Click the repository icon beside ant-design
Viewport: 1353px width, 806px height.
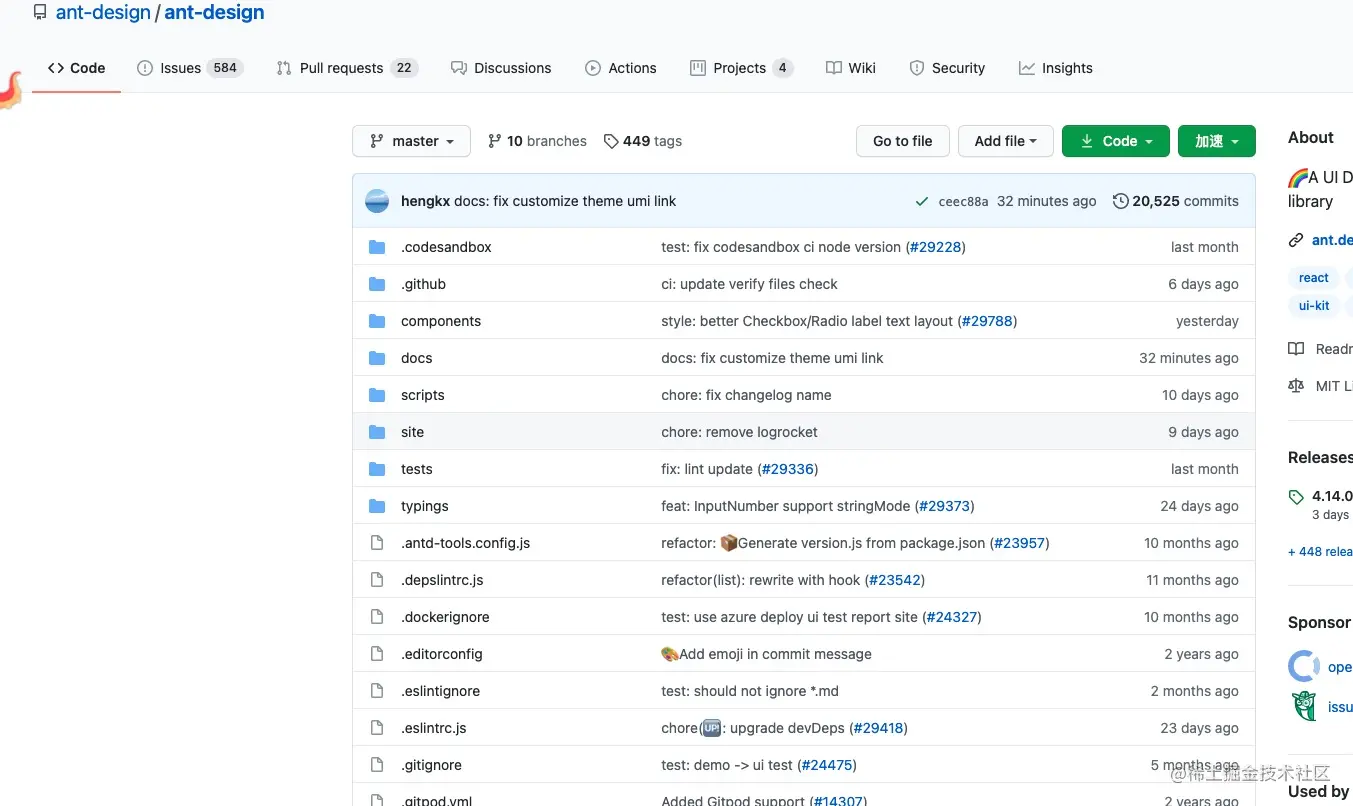(40, 13)
